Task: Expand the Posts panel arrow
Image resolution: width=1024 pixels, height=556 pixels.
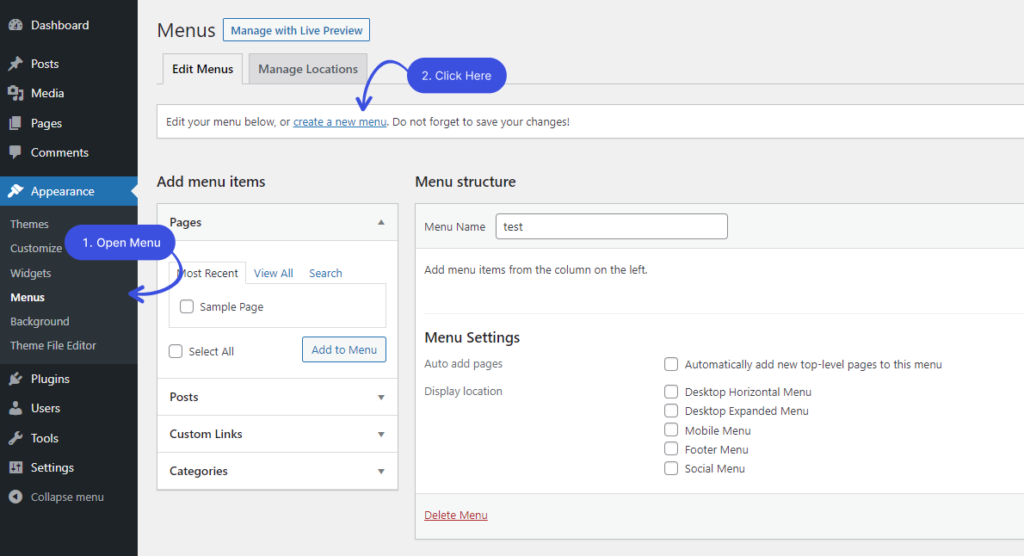Action: [x=381, y=397]
